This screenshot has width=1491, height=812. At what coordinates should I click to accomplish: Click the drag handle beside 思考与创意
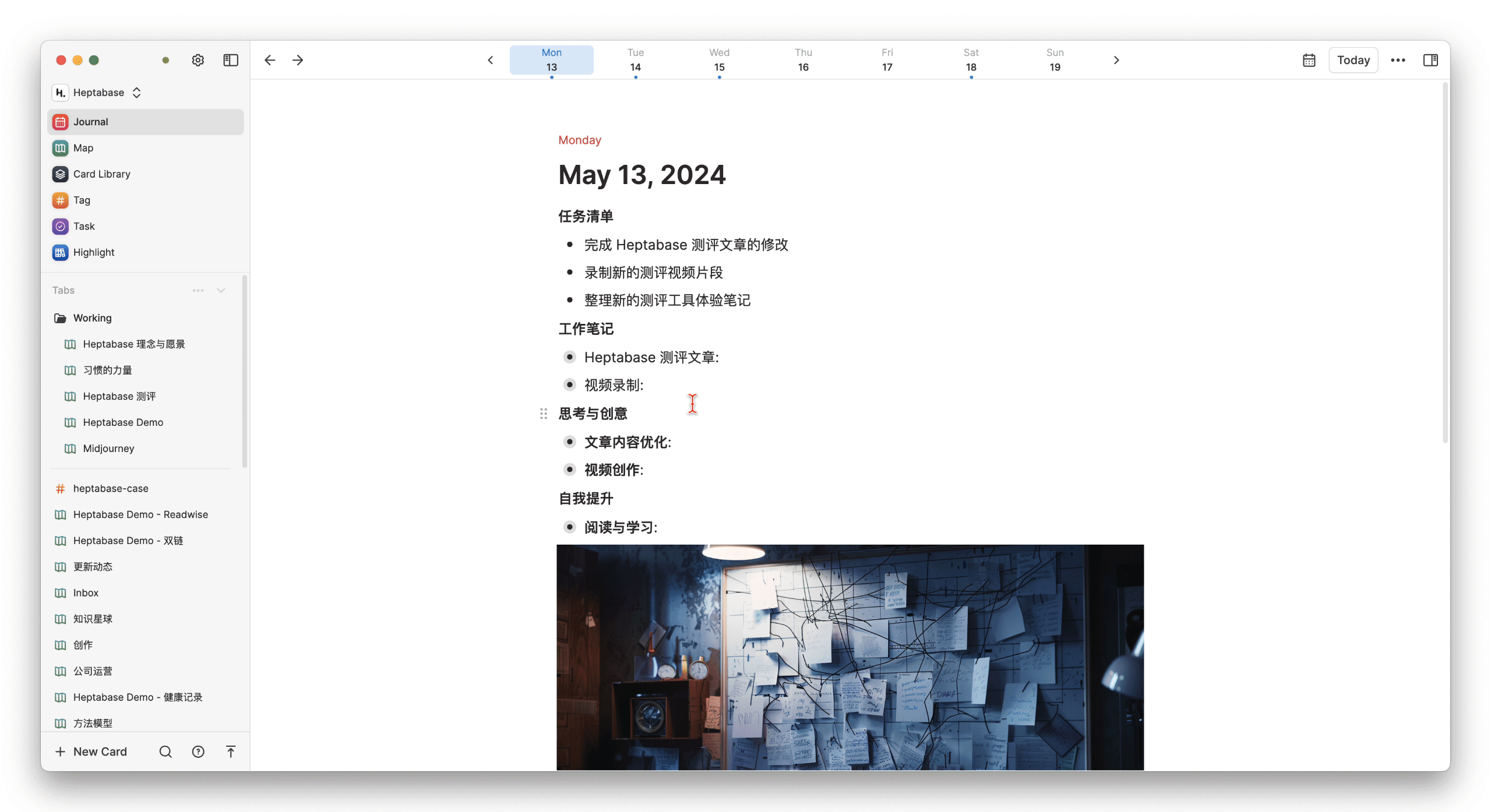coord(543,414)
